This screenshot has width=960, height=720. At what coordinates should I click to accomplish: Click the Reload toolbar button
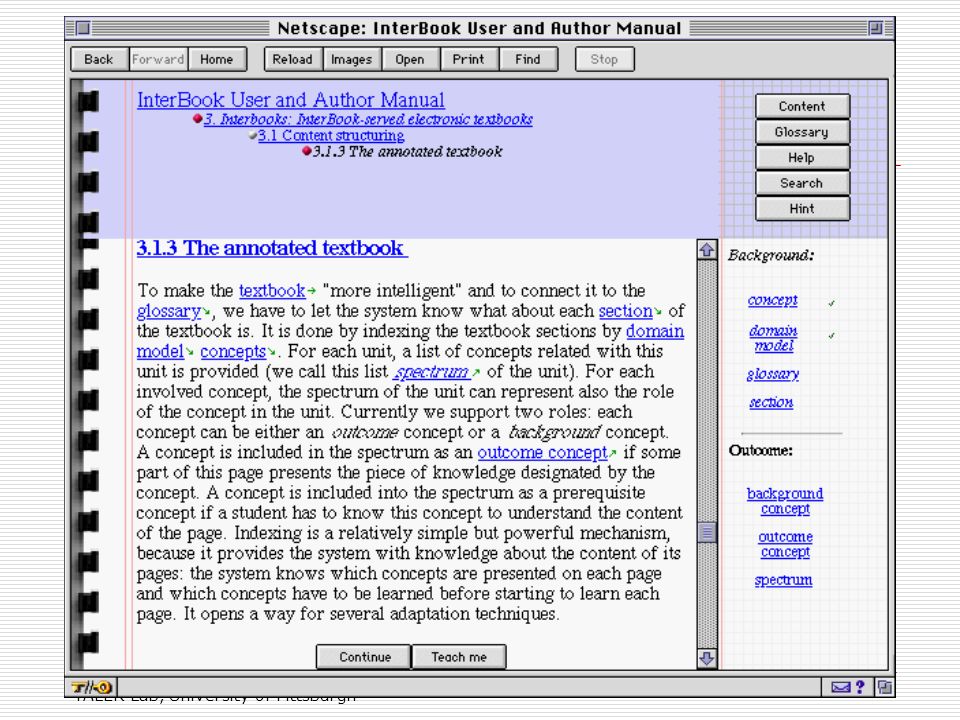coord(293,59)
